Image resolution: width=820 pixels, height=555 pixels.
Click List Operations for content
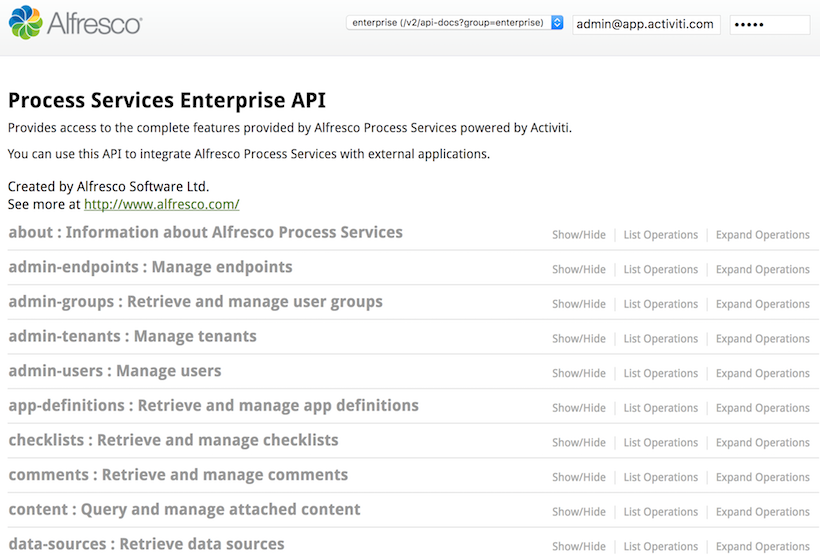pyautogui.click(x=660, y=512)
